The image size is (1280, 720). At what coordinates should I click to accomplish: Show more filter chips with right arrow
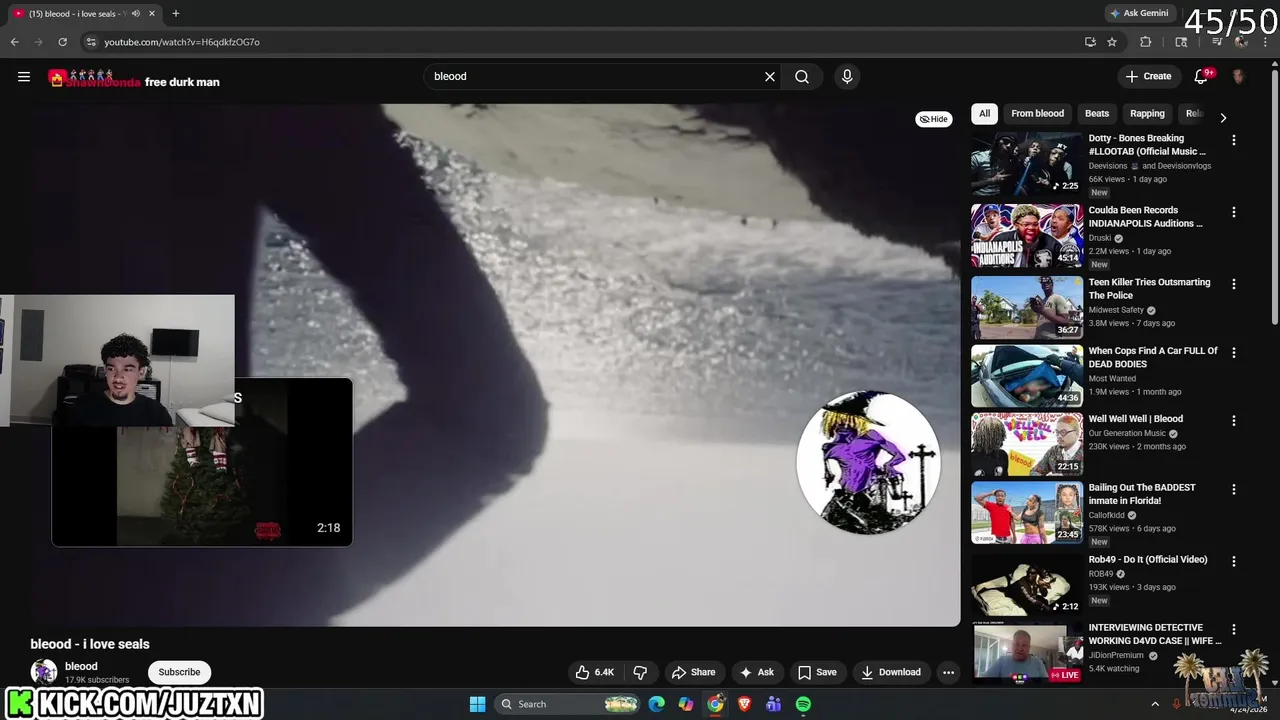[x=1222, y=117]
